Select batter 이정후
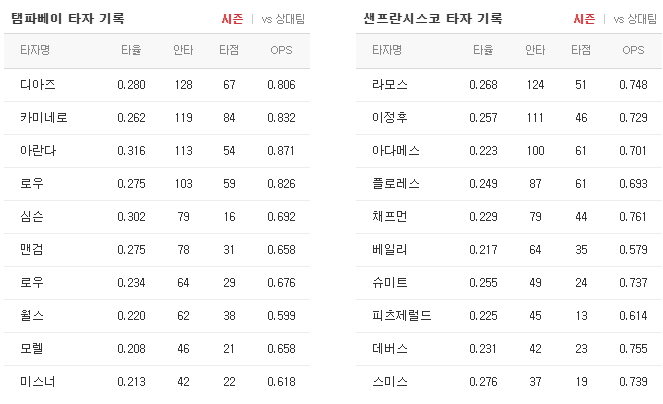663x404 pixels. (389, 118)
